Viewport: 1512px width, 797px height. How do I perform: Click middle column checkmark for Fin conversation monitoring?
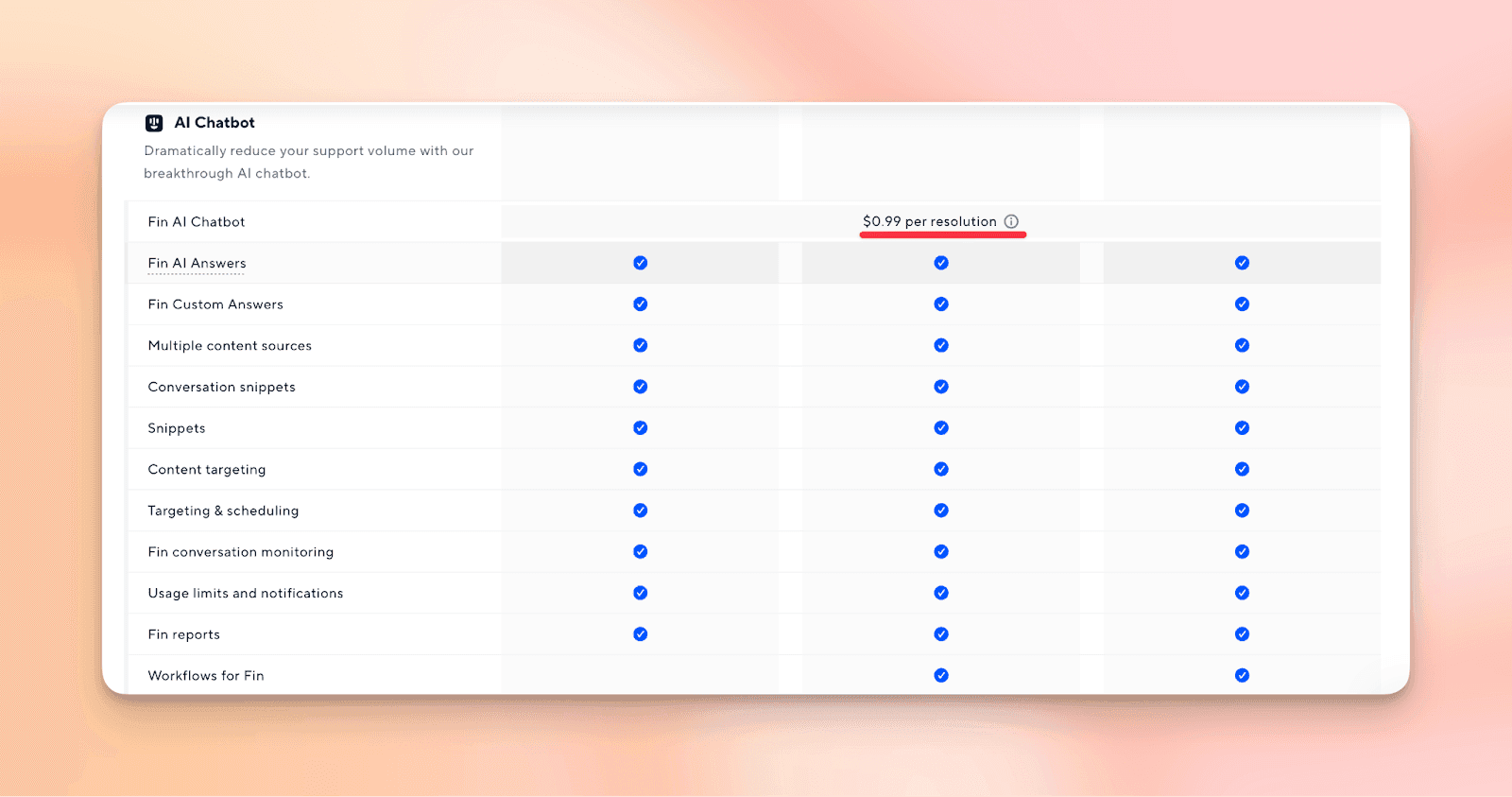point(941,552)
